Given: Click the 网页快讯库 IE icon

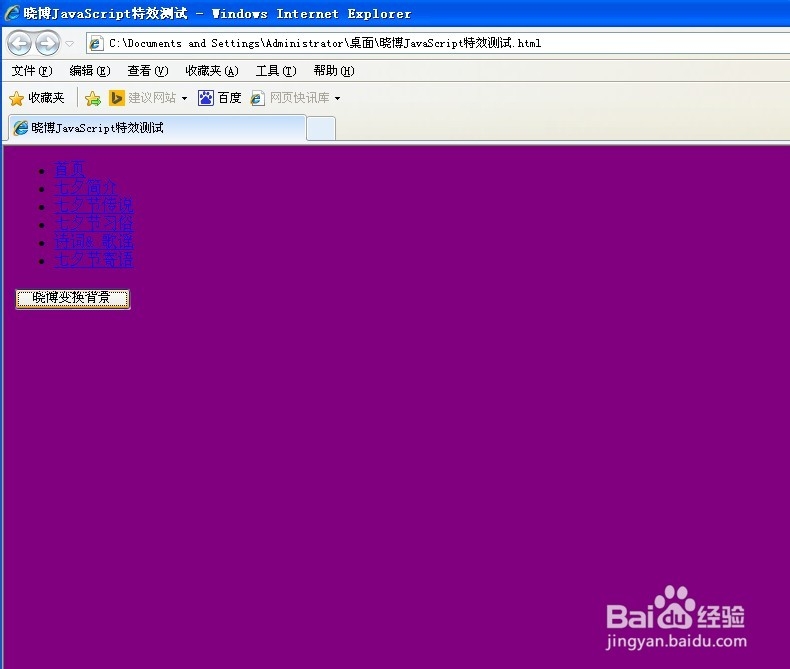Looking at the screenshot, I should coord(257,98).
